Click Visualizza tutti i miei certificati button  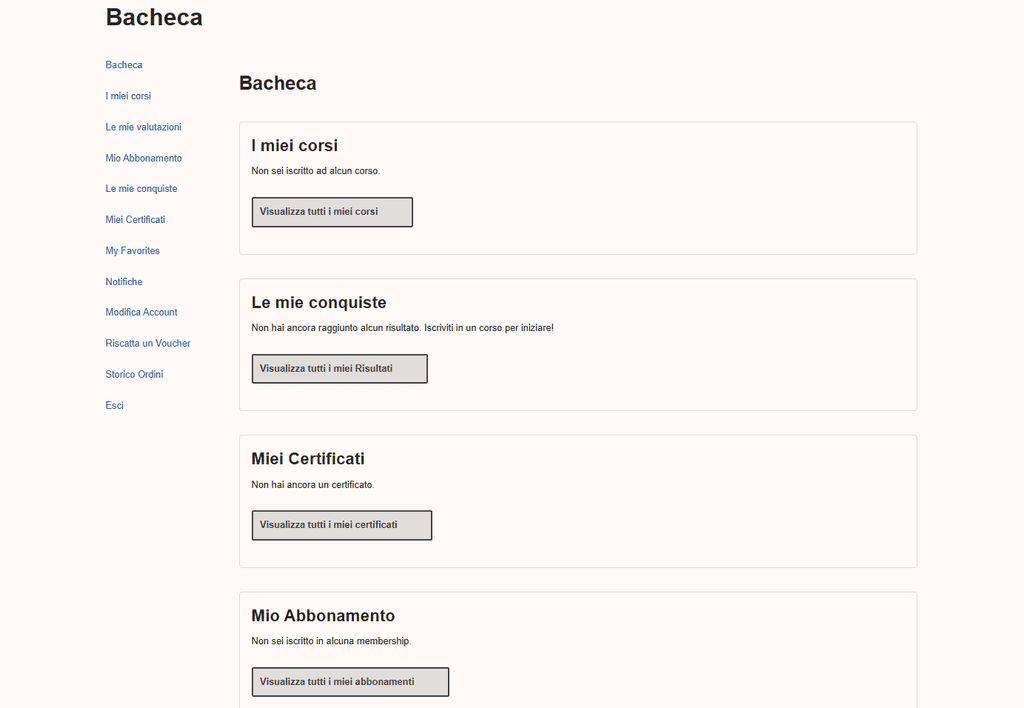click(342, 525)
